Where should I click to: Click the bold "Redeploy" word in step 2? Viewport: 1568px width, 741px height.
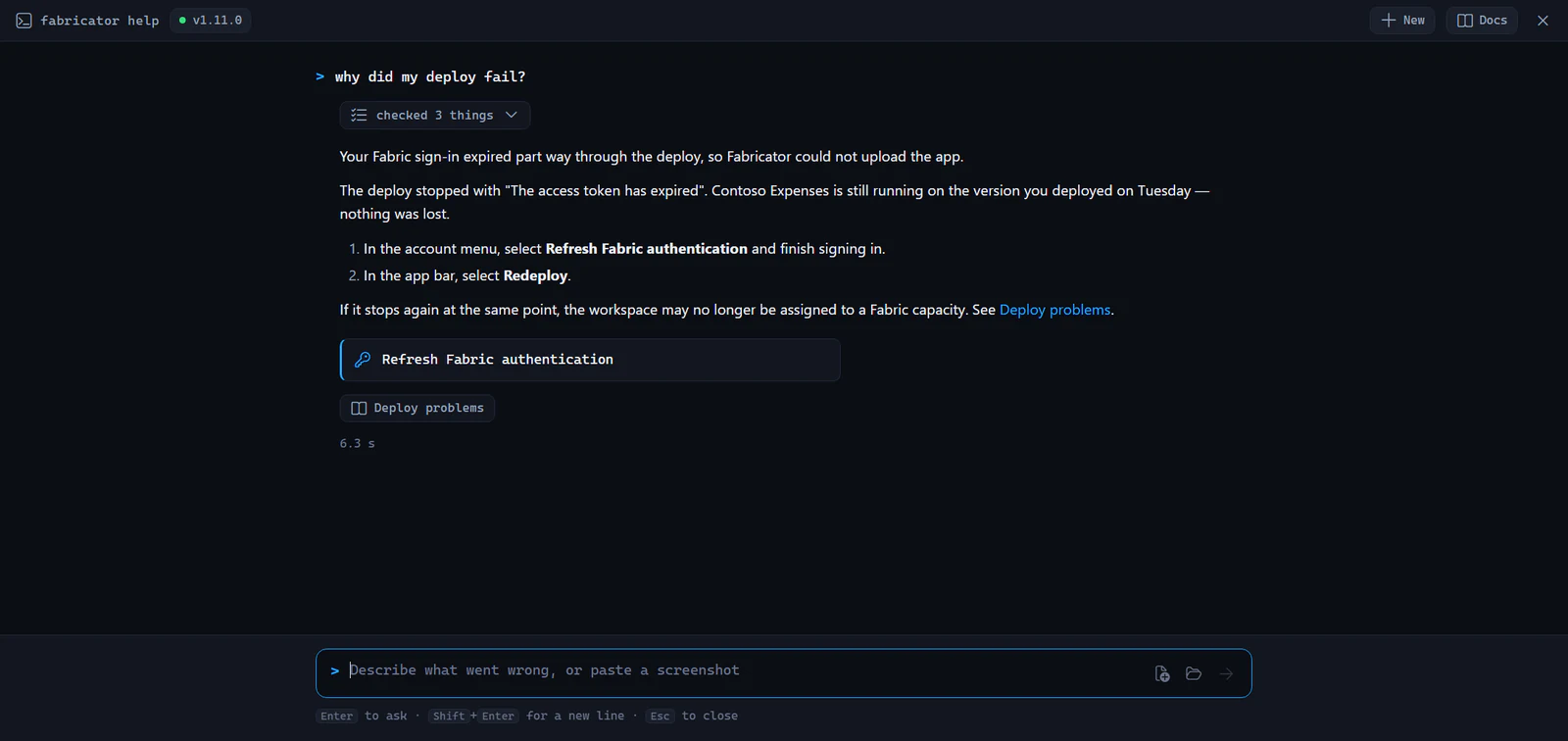535,276
